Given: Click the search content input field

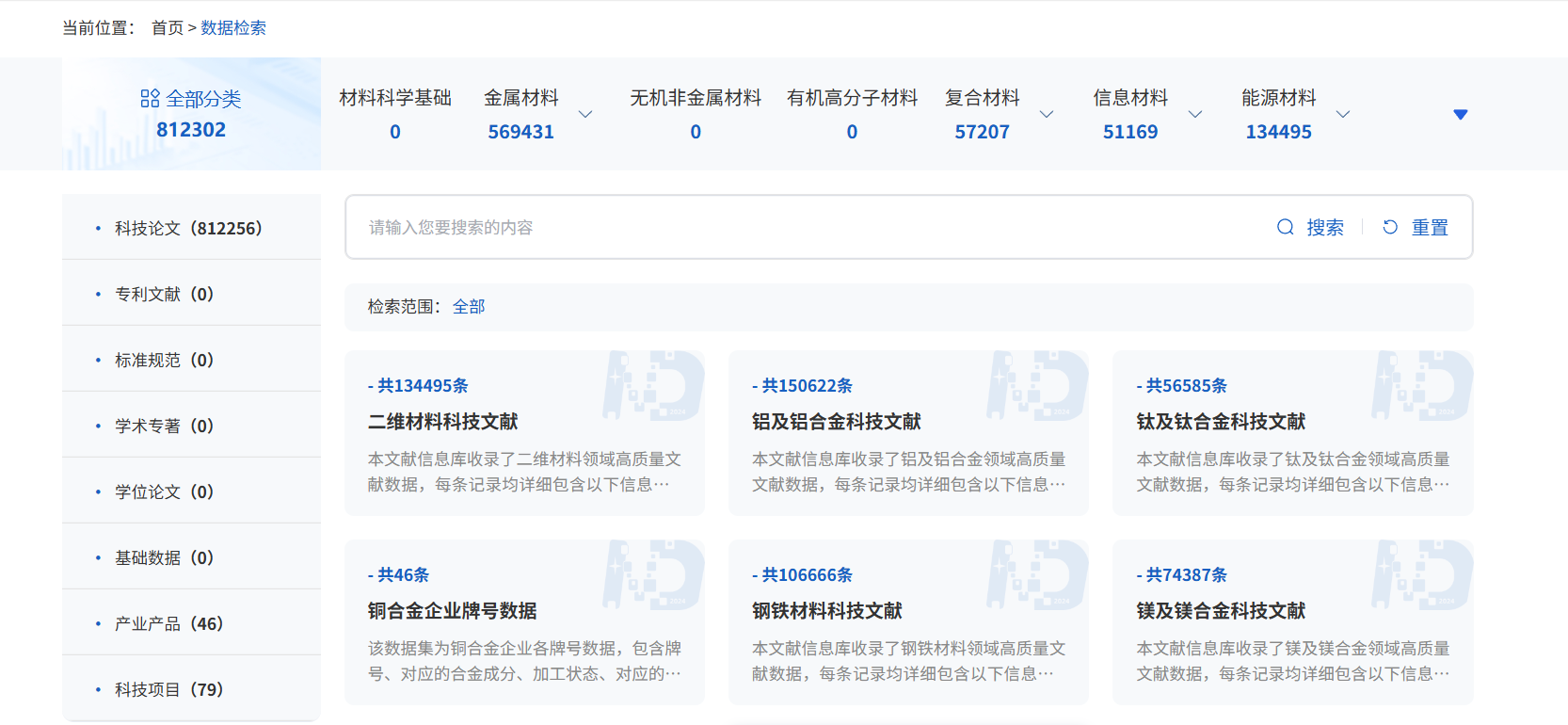Looking at the screenshot, I should (809, 227).
